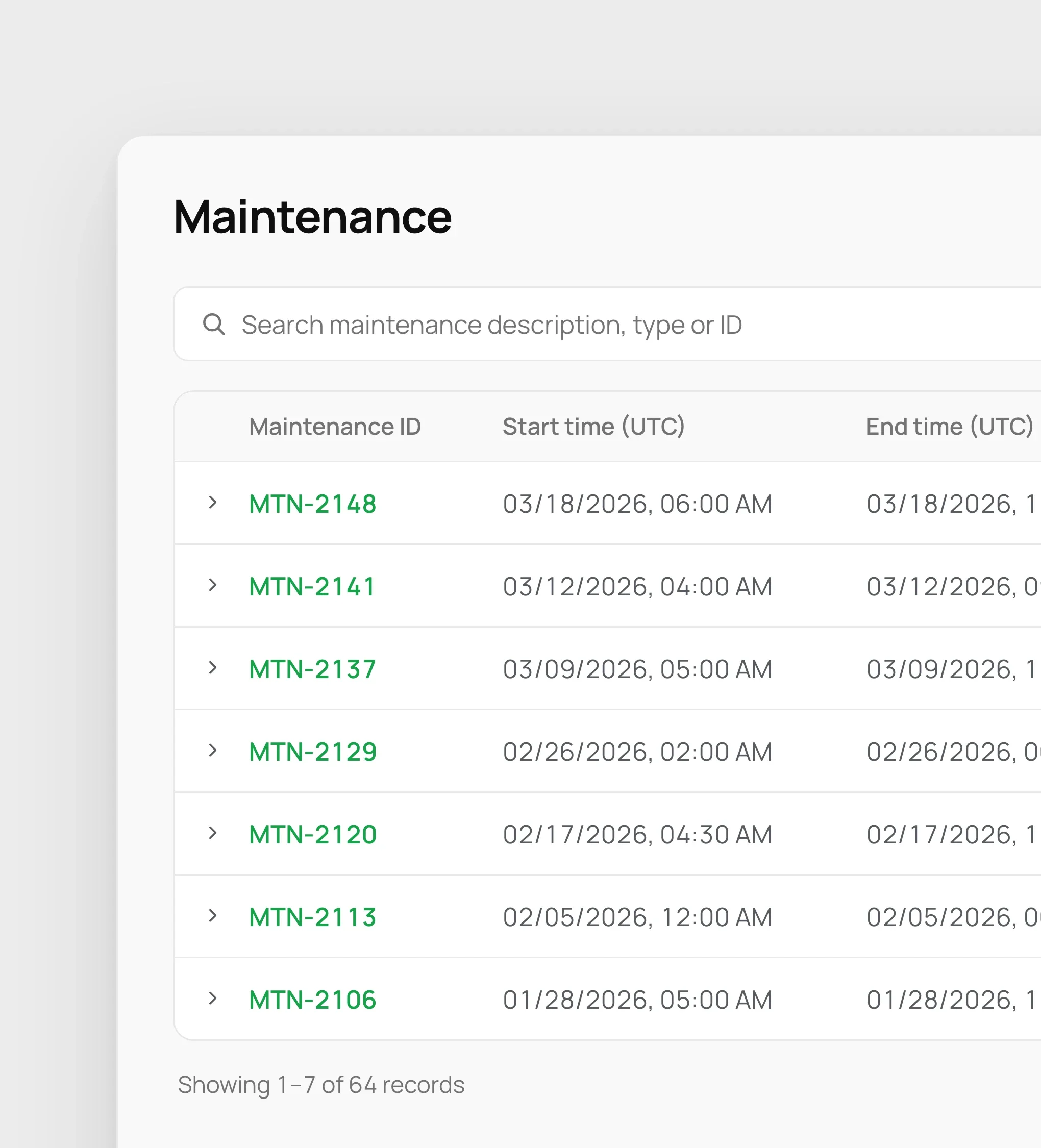Select start time 02/26/2026, 02:00 AM

(637, 752)
